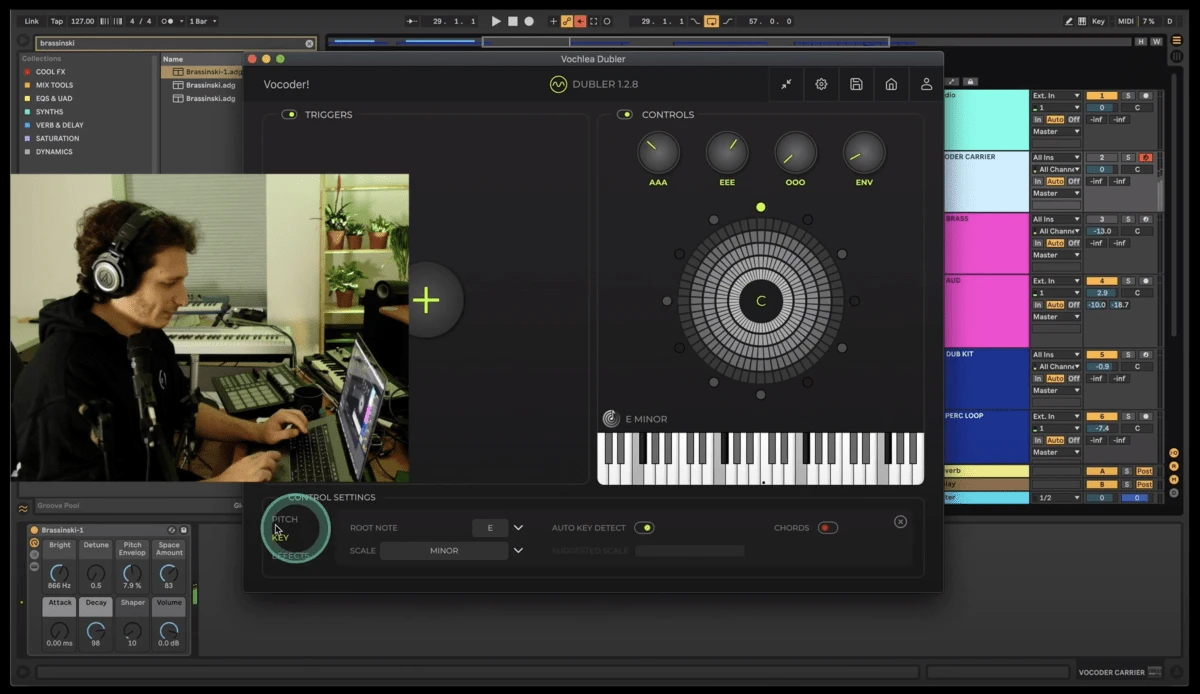Select the PITCH settings tab
This screenshot has height=694, width=1200.
(285, 520)
